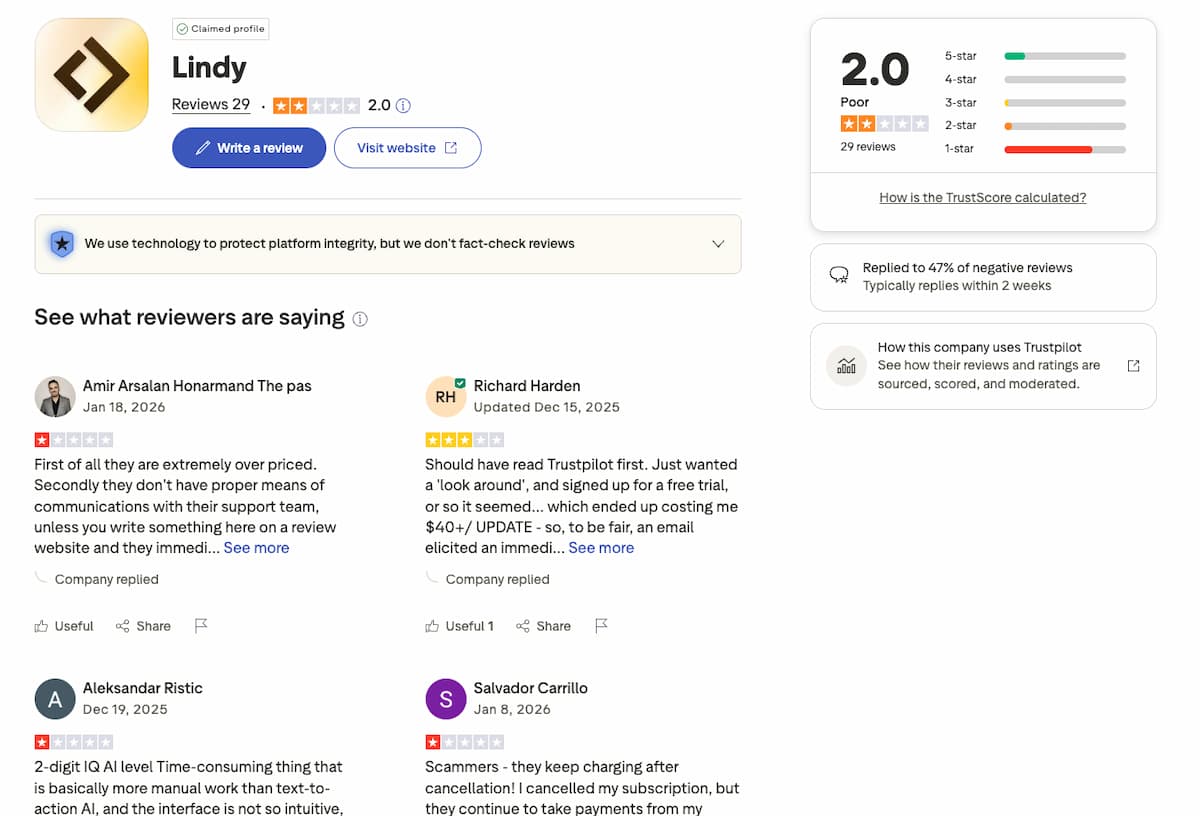Click the "Reviews 29" link
1200x816 pixels.
tap(210, 104)
